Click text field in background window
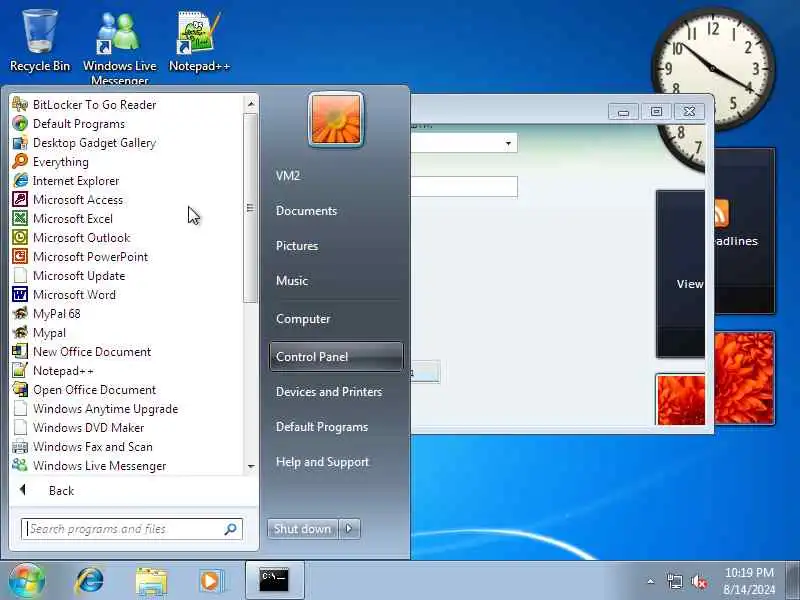 click(464, 186)
